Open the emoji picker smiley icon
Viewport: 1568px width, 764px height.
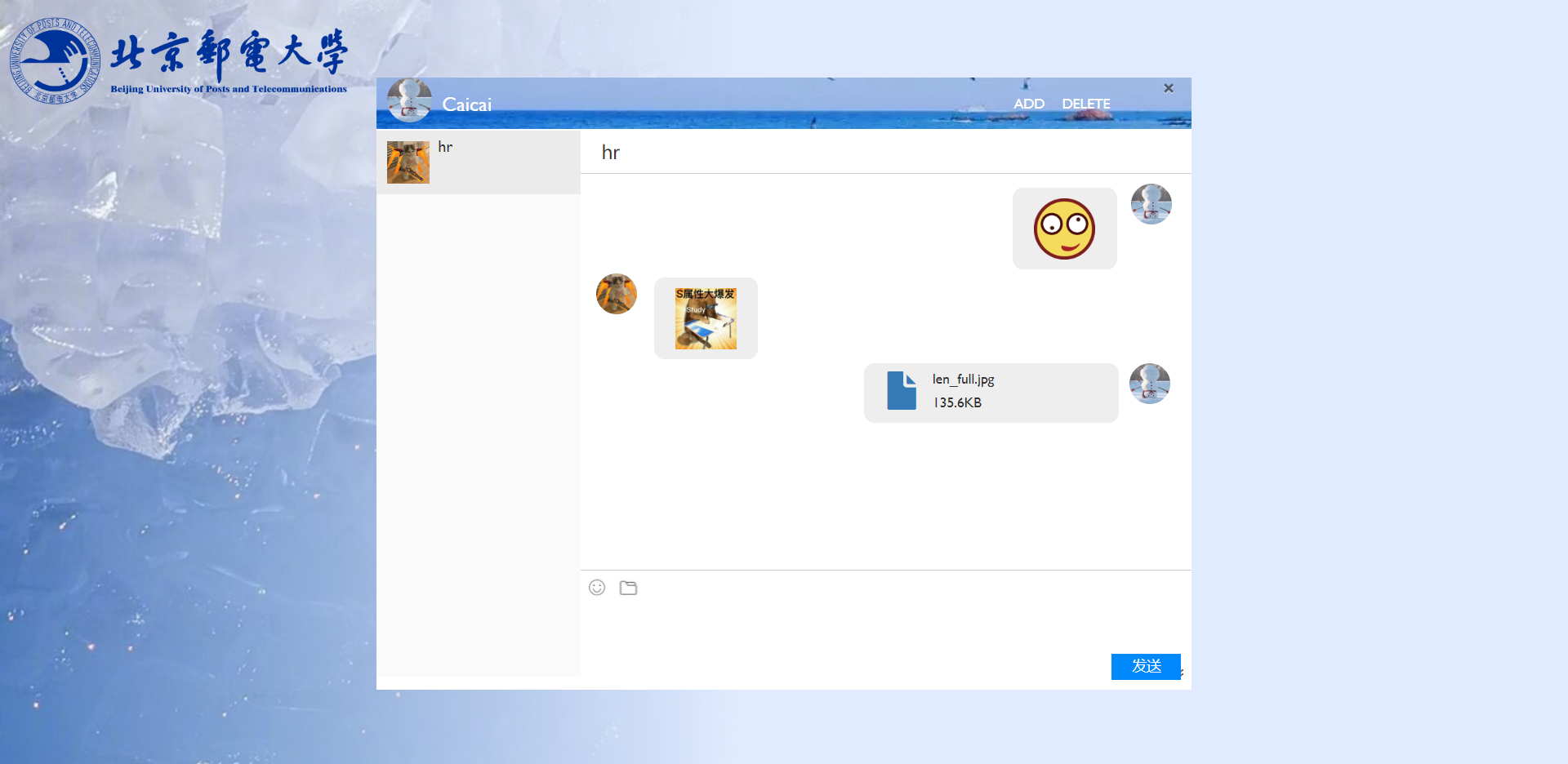[597, 588]
